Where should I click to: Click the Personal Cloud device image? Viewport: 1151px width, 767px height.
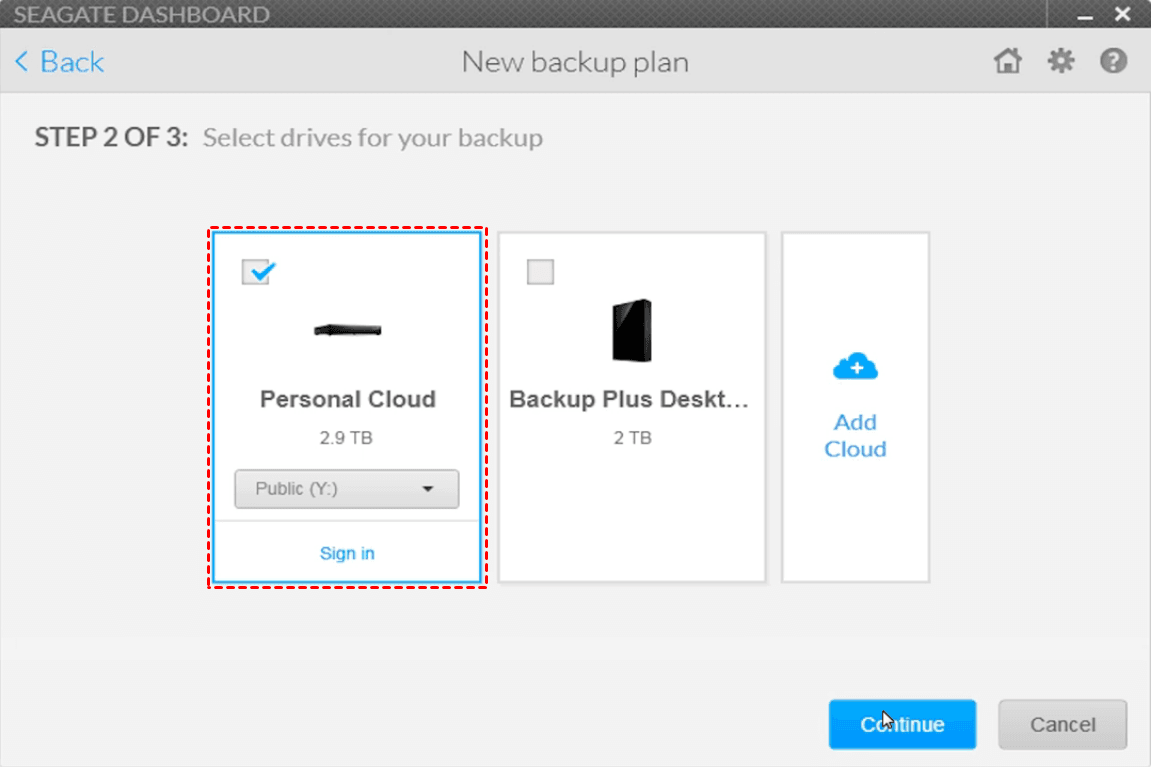[x=347, y=330]
